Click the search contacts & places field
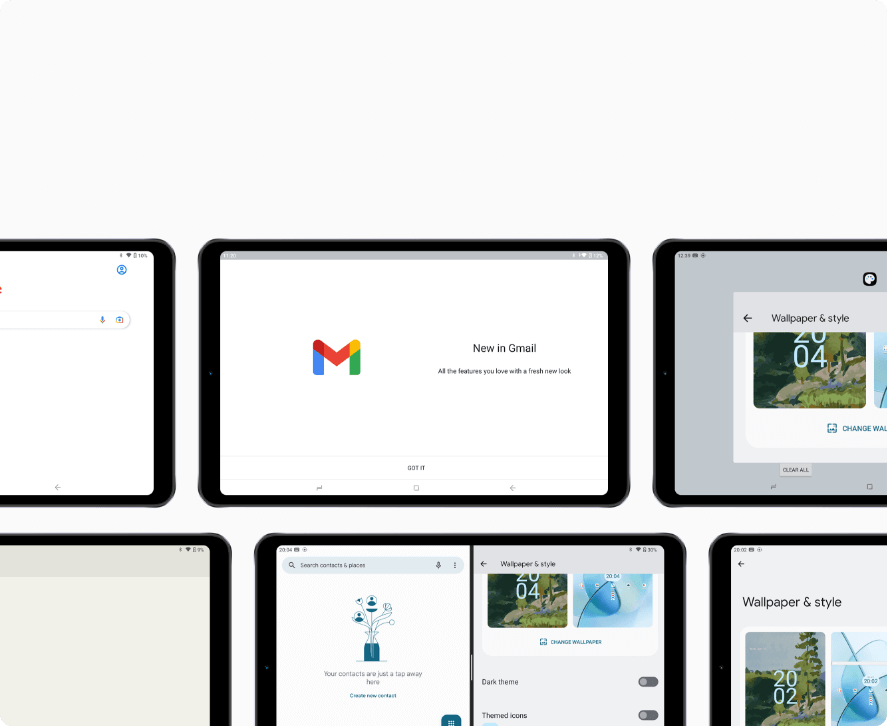887x726 pixels. 373,565
